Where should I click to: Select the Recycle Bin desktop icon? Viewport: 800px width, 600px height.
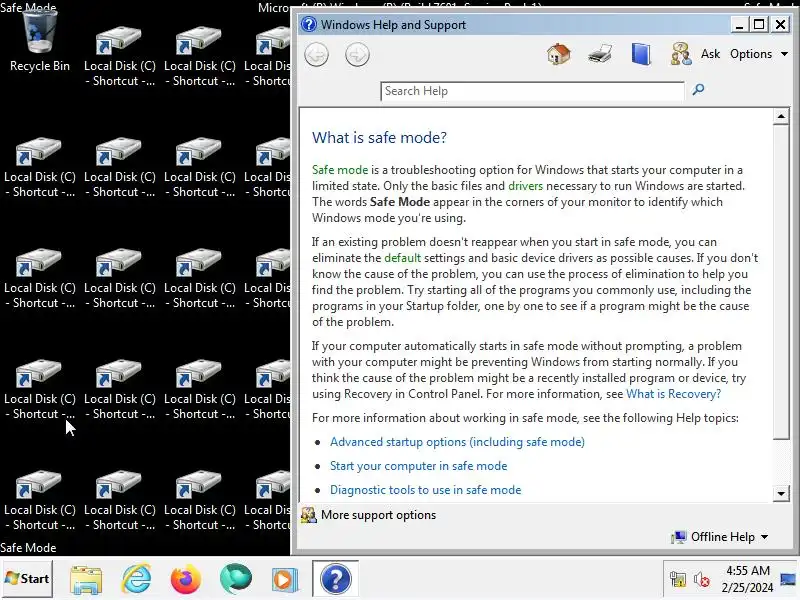(39, 43)
